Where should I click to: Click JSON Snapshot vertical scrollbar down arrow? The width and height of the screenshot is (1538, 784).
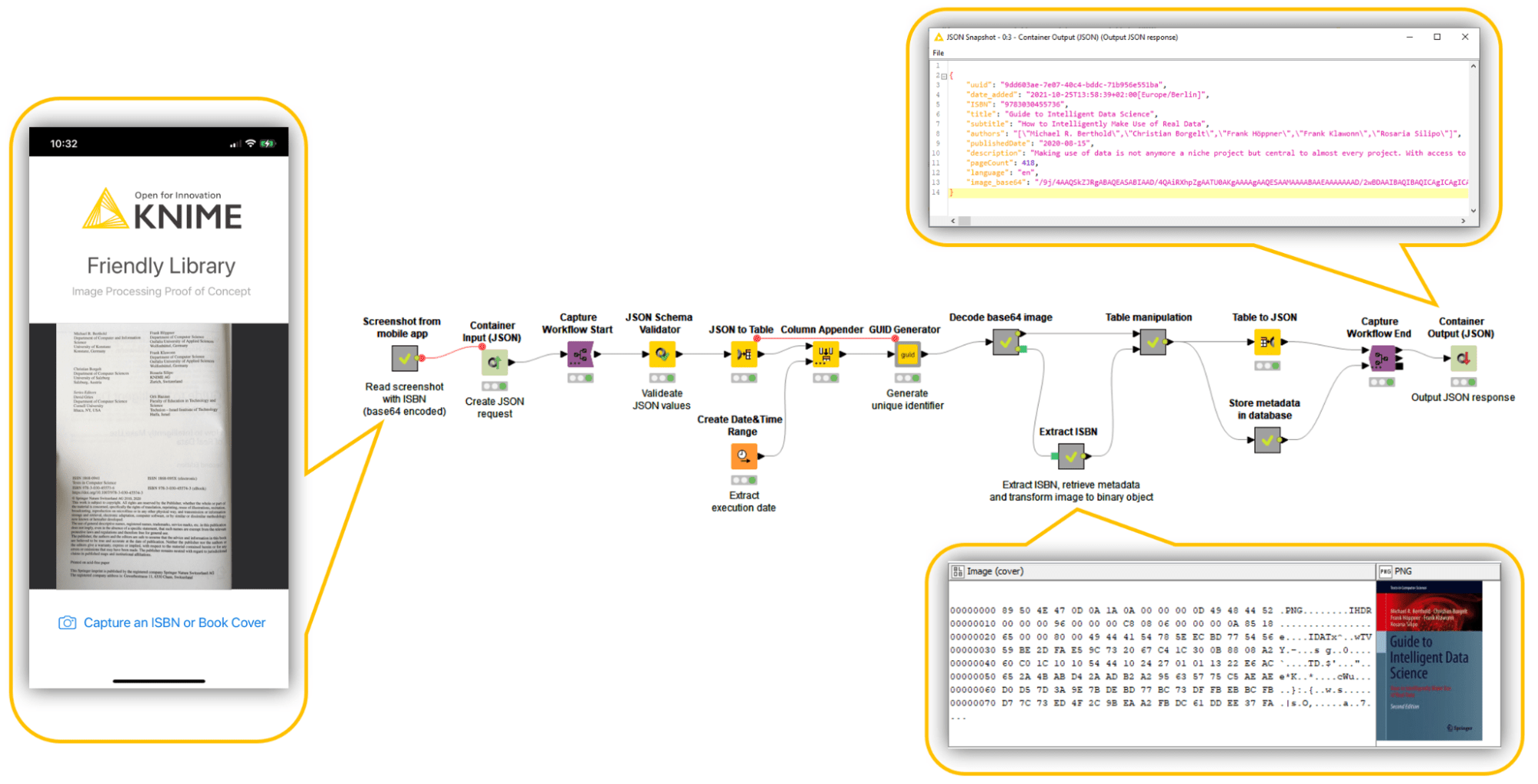point(1473,210)
